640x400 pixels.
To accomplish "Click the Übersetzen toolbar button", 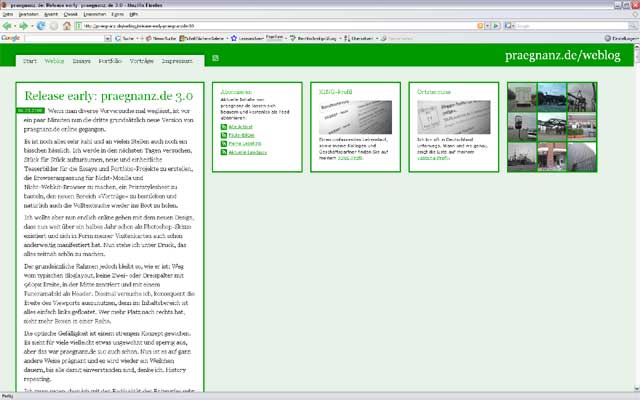I will coord(358,38).
